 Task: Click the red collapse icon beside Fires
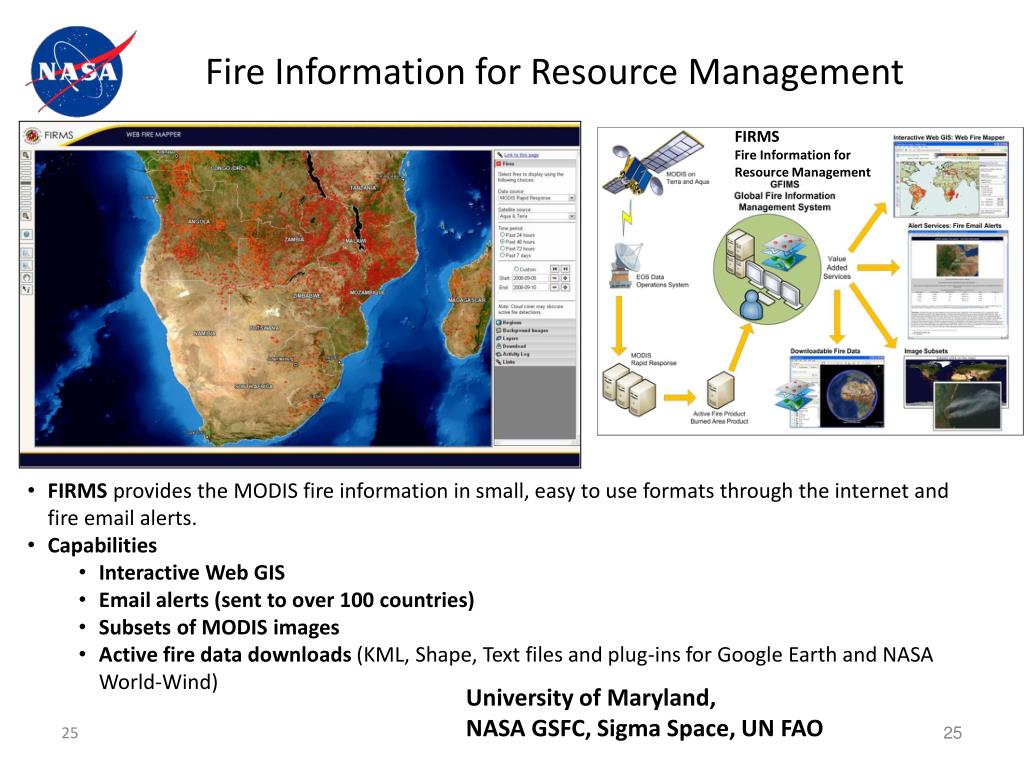tap(498, 164)
